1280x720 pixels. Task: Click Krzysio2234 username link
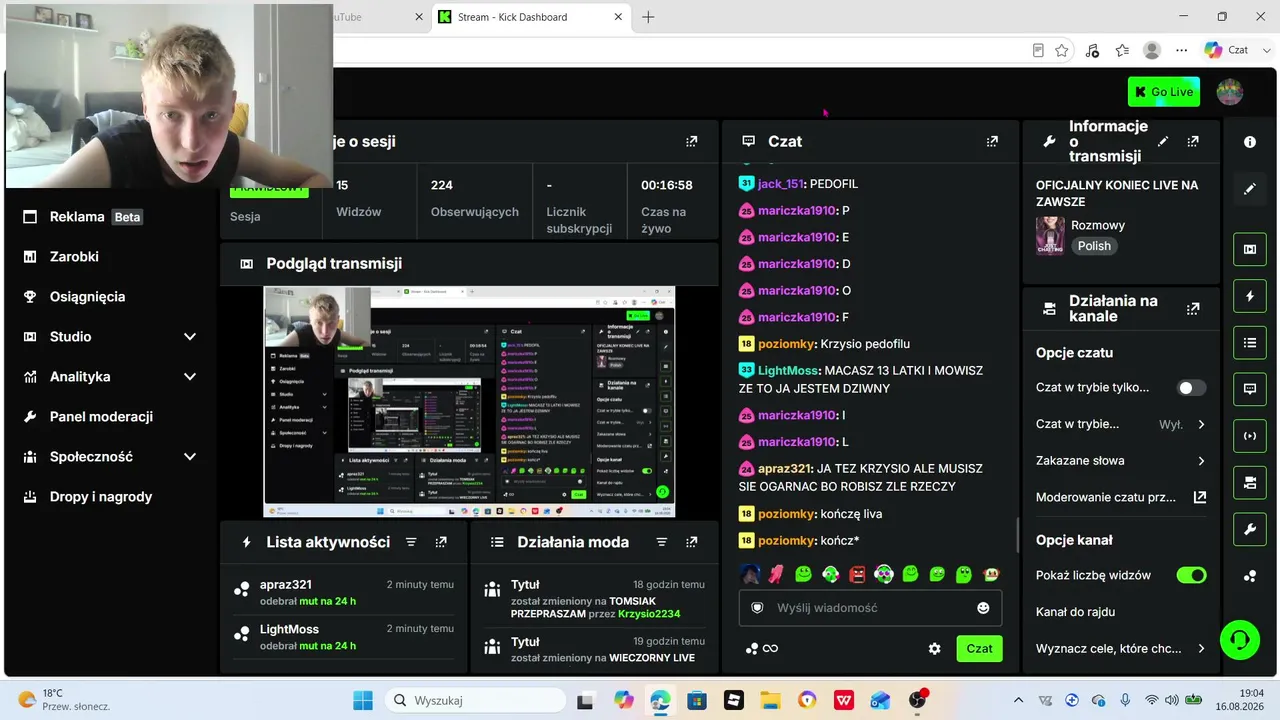point(649,613)
